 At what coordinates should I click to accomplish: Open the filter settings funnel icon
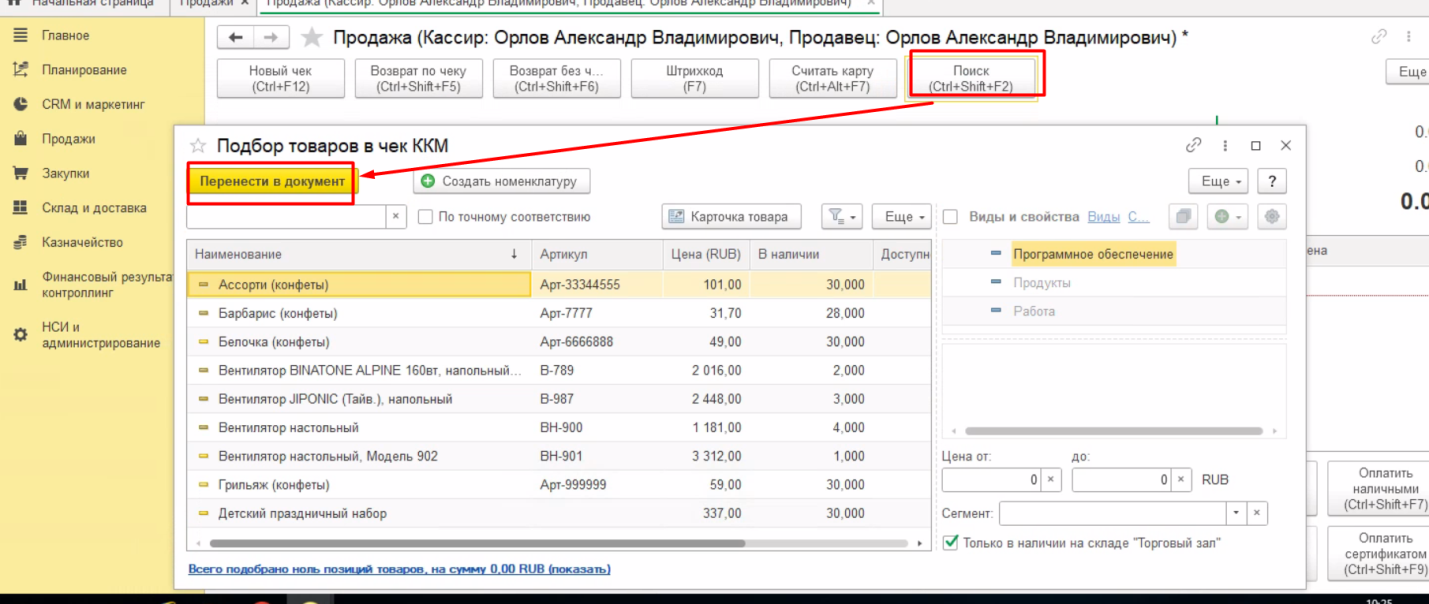coord(841,217)
